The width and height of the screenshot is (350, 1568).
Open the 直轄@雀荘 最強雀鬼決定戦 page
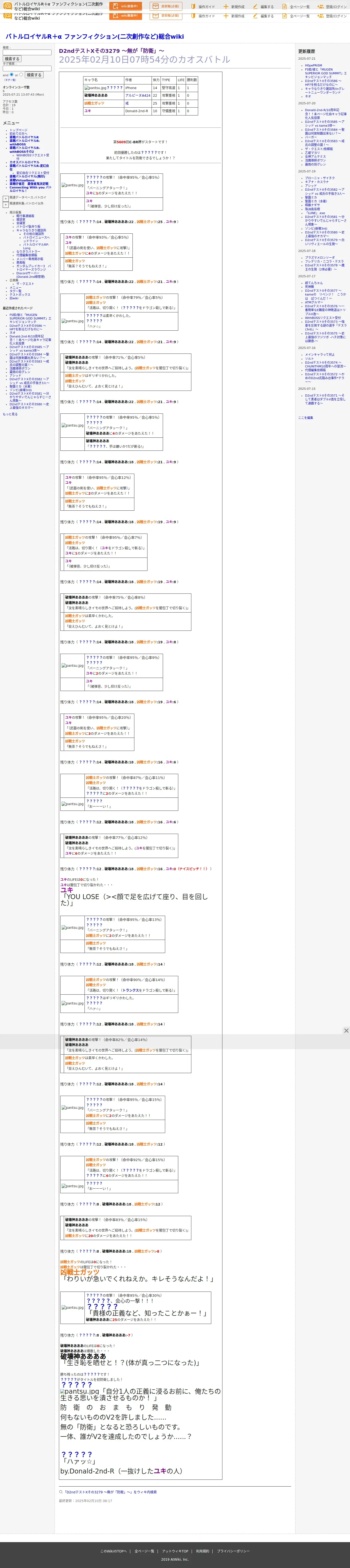(x=29, y=184)
